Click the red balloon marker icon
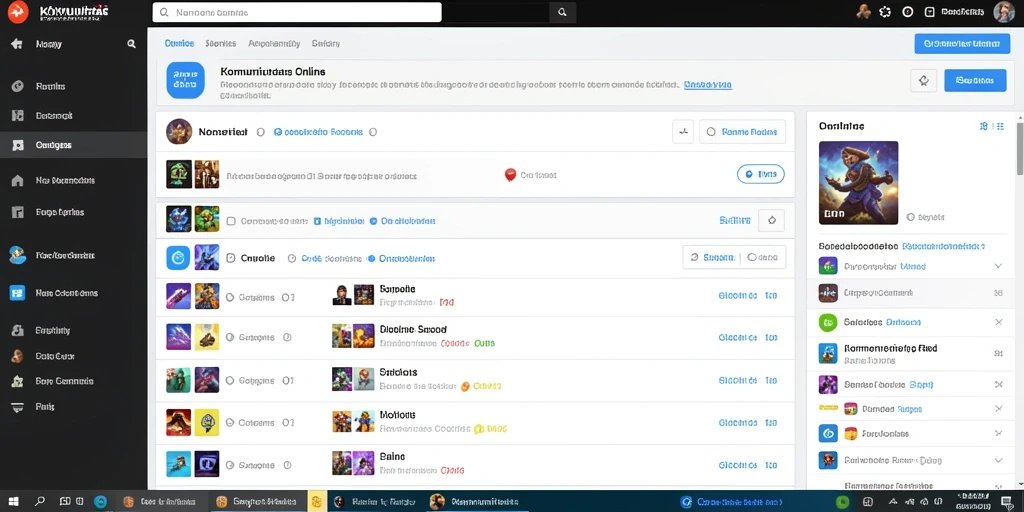 click(510, 174)
